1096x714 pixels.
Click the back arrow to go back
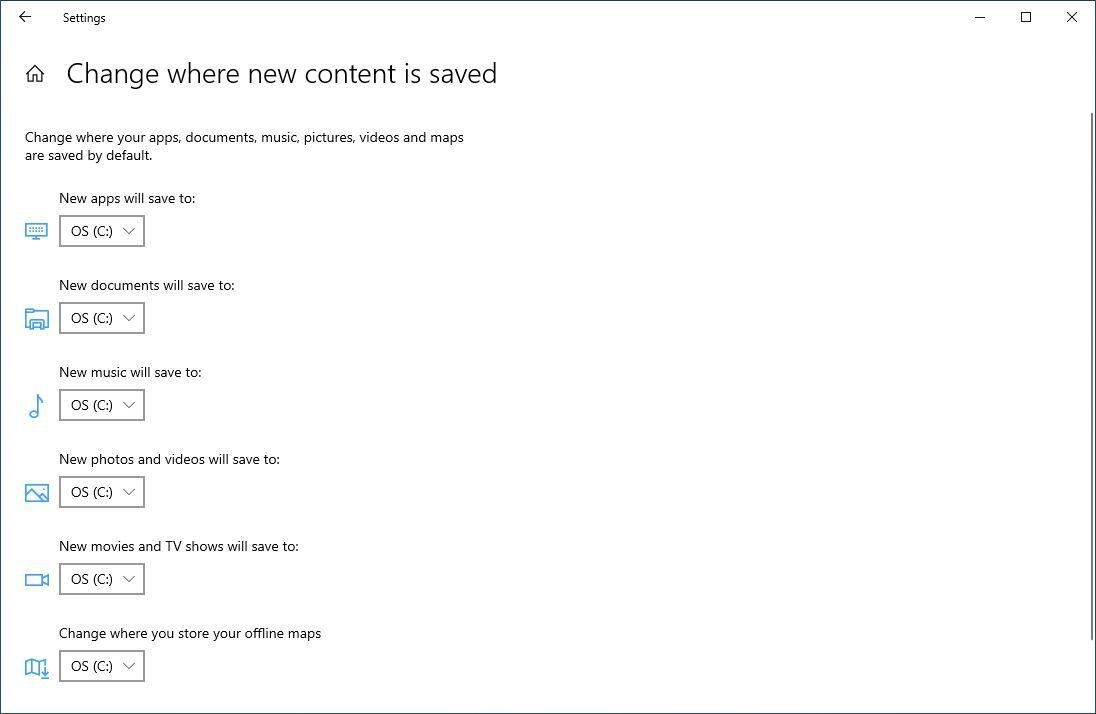(25, 17)
